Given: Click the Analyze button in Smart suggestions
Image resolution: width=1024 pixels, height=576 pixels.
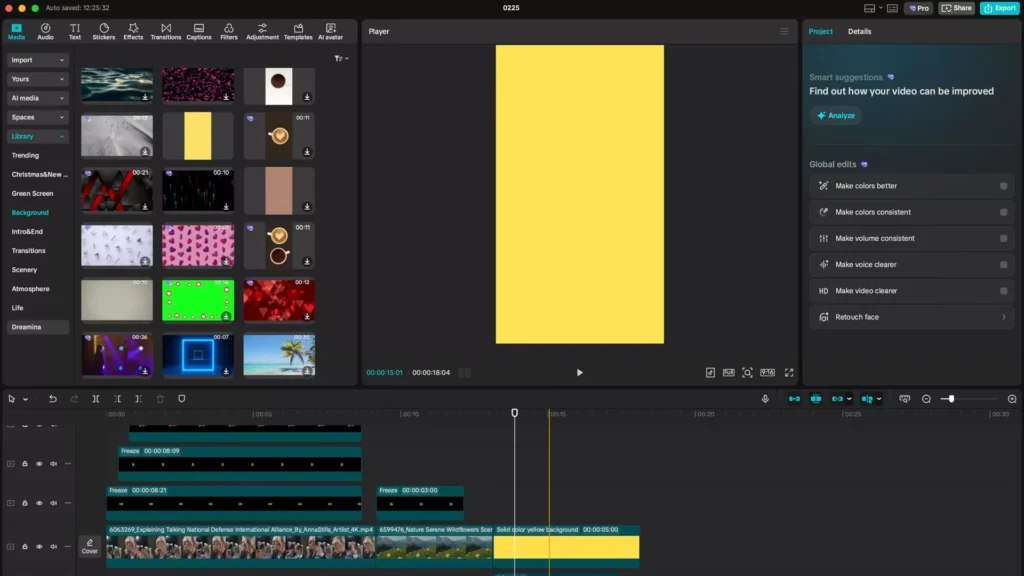Looking at the screenshot, I should click(x=836, y=115).
